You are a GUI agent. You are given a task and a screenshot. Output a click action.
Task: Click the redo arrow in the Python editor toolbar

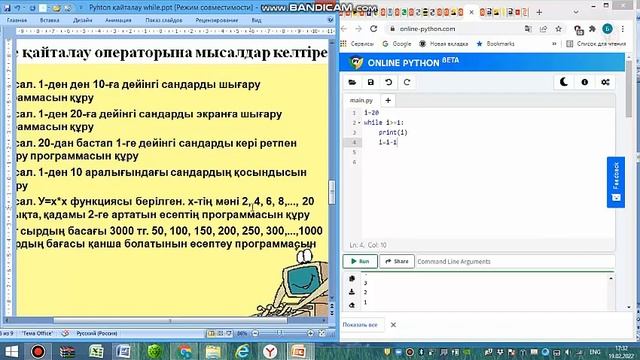point(407,82)
